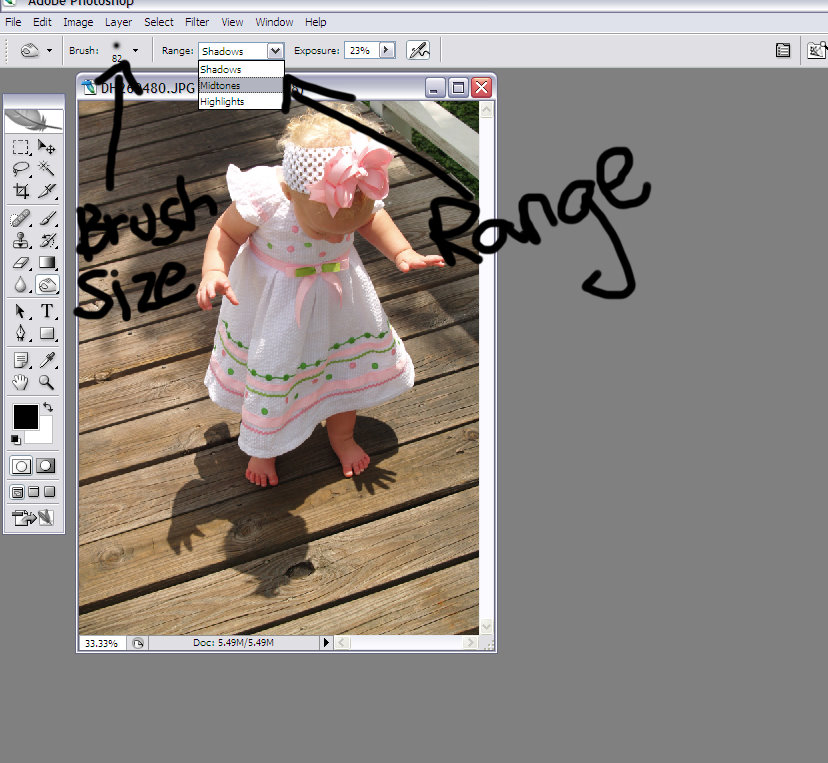
Task: Toggle the palettes panel button
Action: [x=783, y=51]
